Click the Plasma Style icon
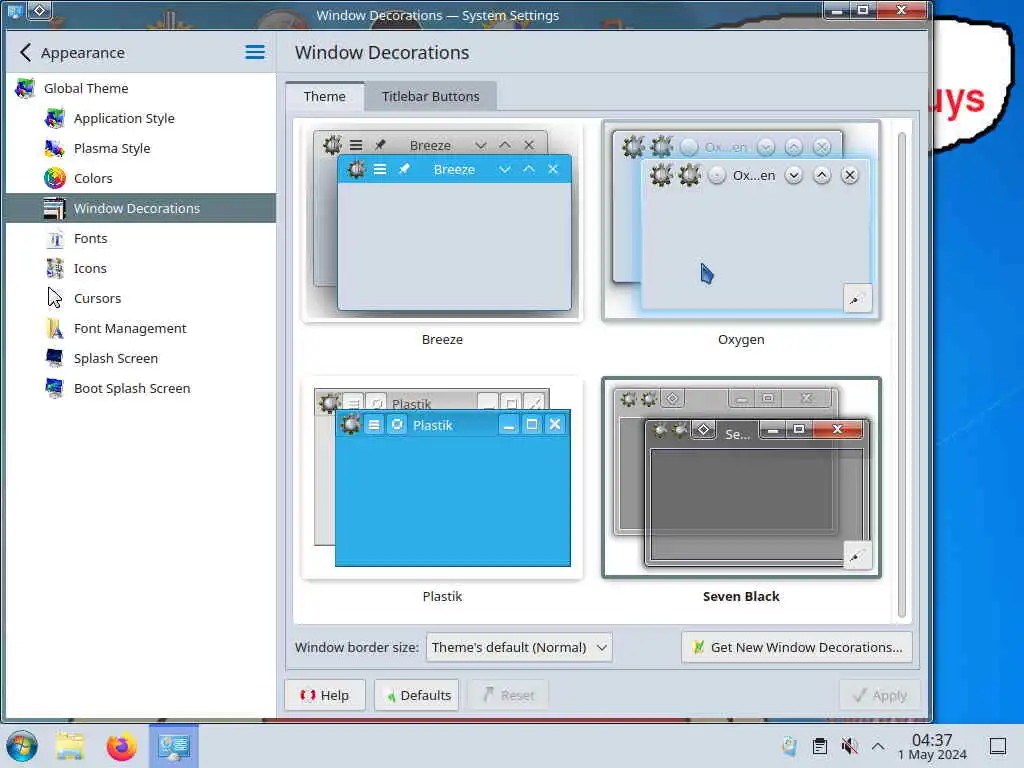 (x=55, y=148)
